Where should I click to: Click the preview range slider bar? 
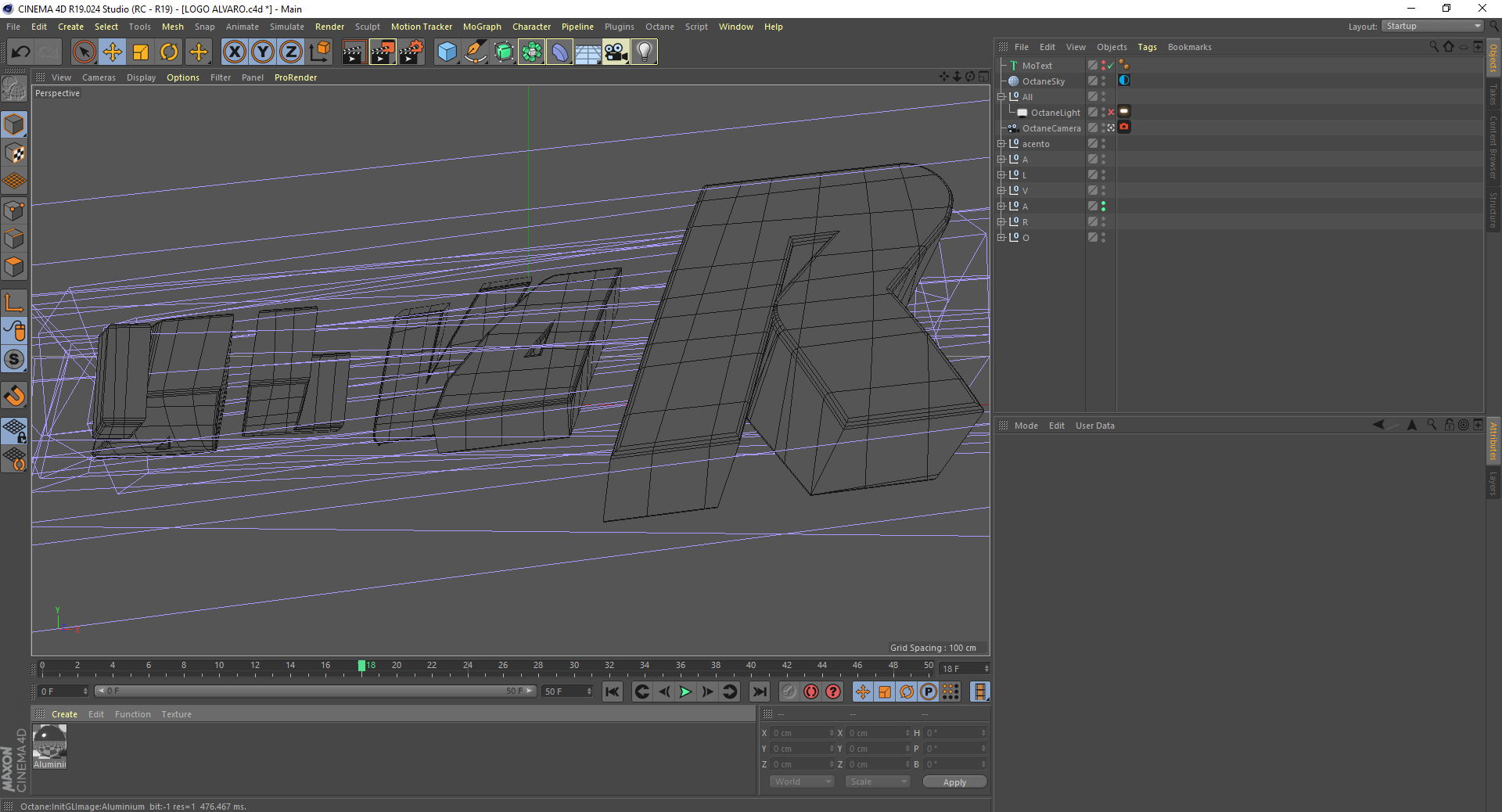pyautogui.click(x=314, y=691)
